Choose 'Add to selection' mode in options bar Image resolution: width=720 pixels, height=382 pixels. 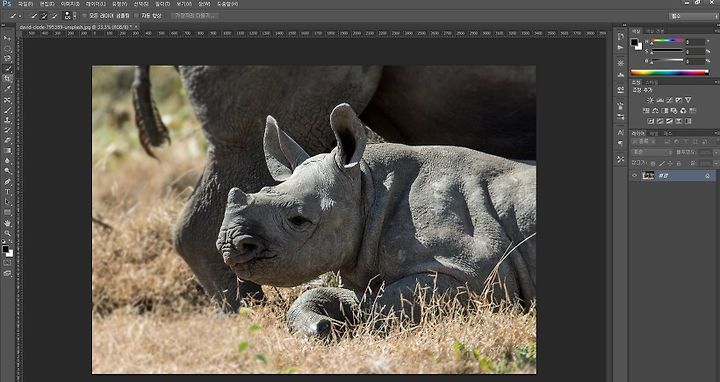[44, 16]
